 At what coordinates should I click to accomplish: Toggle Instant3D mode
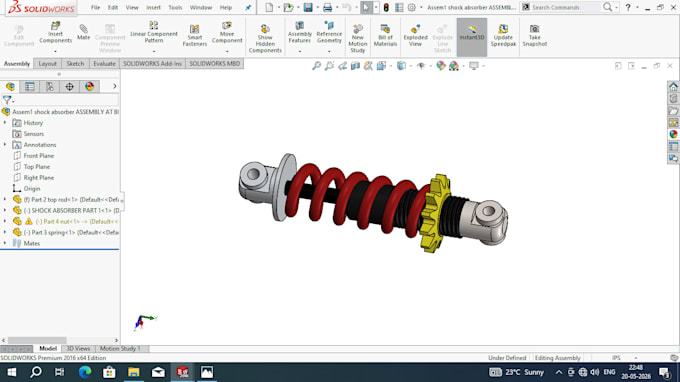[472, 37]
